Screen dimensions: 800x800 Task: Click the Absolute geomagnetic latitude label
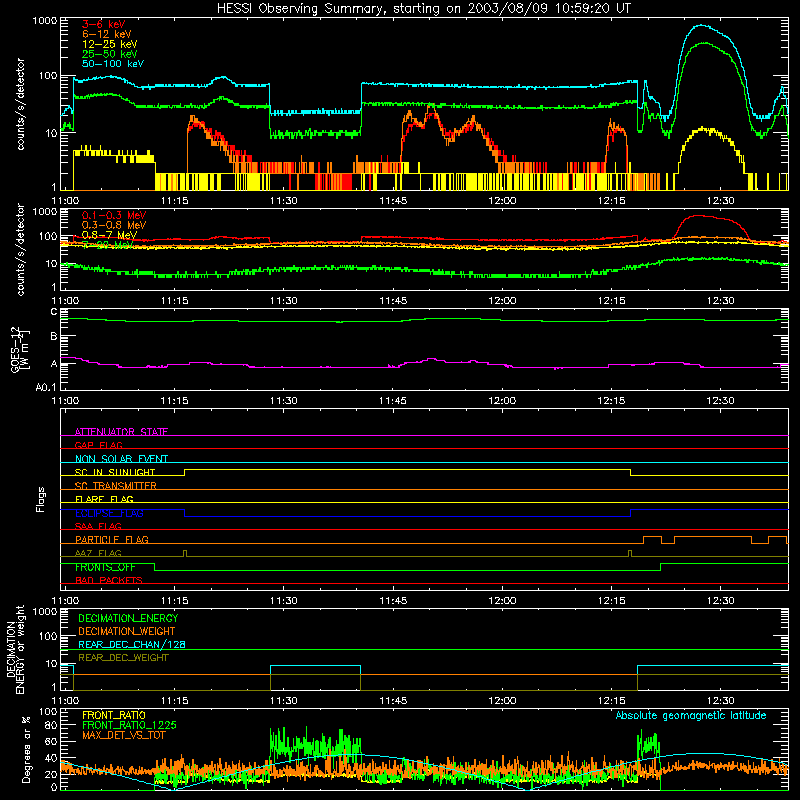click(x=691, y=715)
